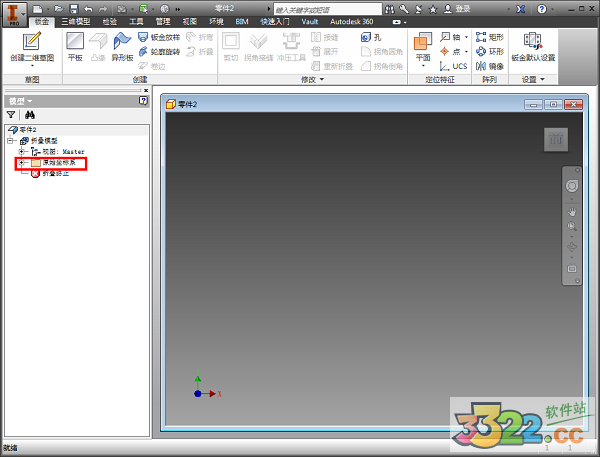Collapse the Folded Model (折叠模型) node
600x457 pixels.
coord(10,140)
